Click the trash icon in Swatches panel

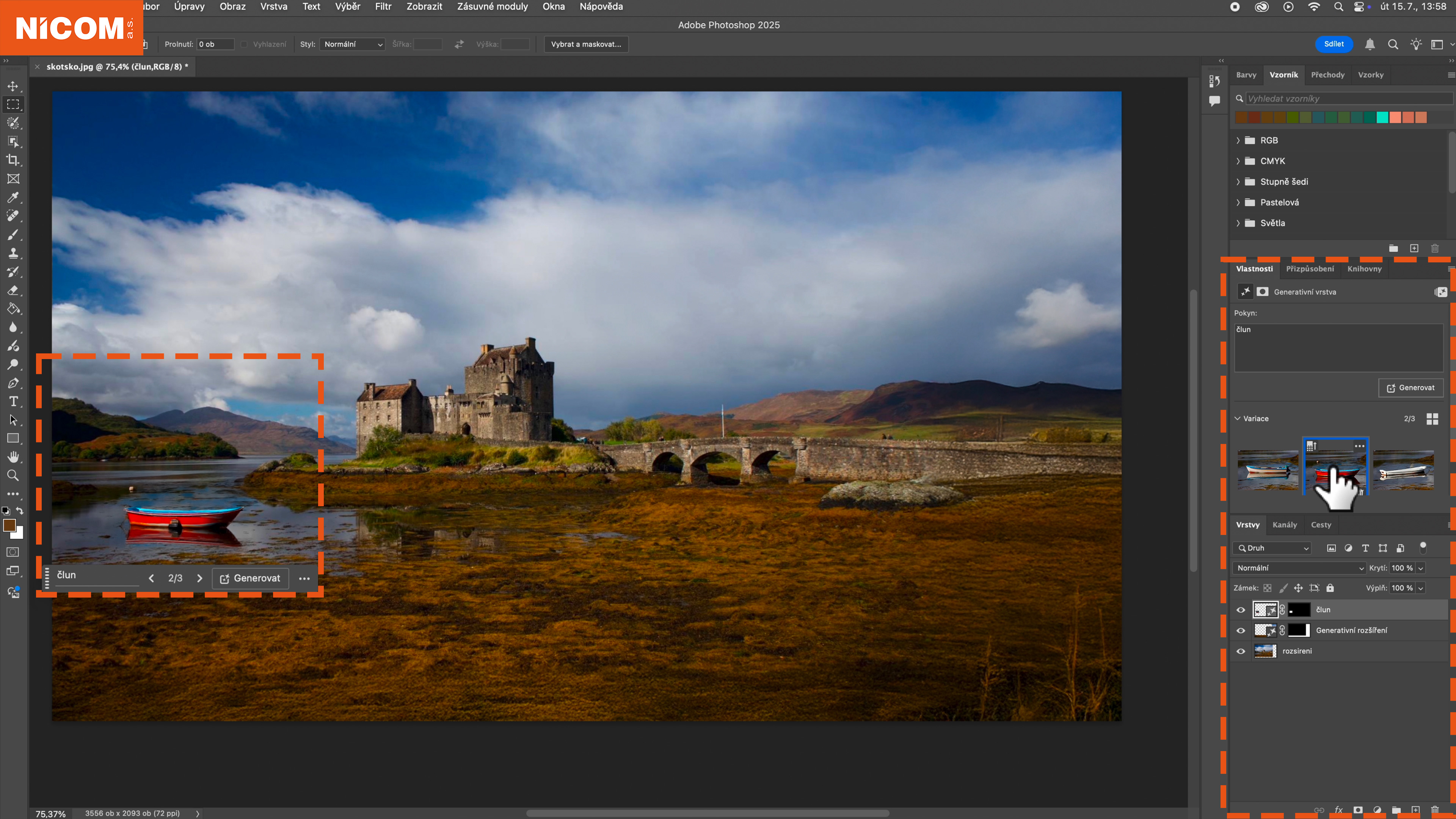(x=1434, y=248)
